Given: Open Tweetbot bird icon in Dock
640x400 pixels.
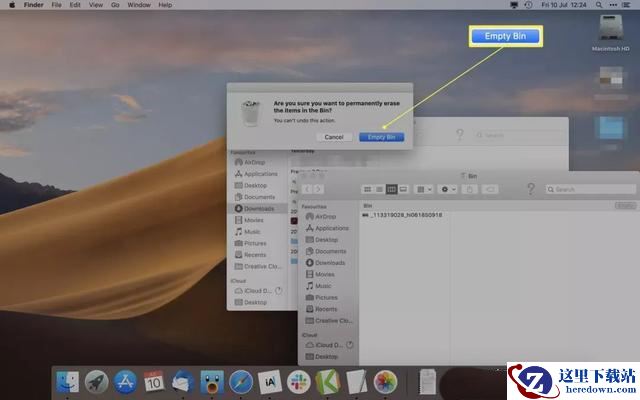Looking at the screenshot, I should coord(212,382).
